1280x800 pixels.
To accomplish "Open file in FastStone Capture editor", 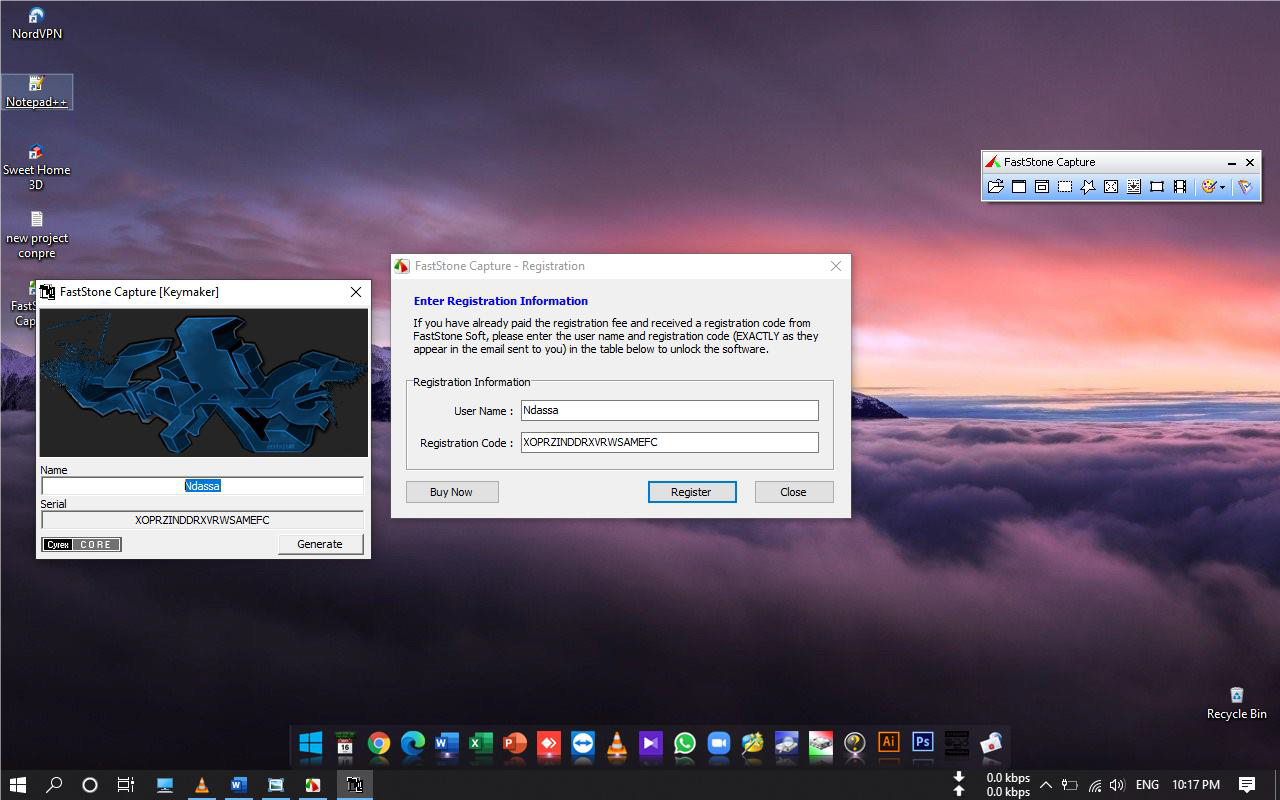I will click(x=995, y=187).
